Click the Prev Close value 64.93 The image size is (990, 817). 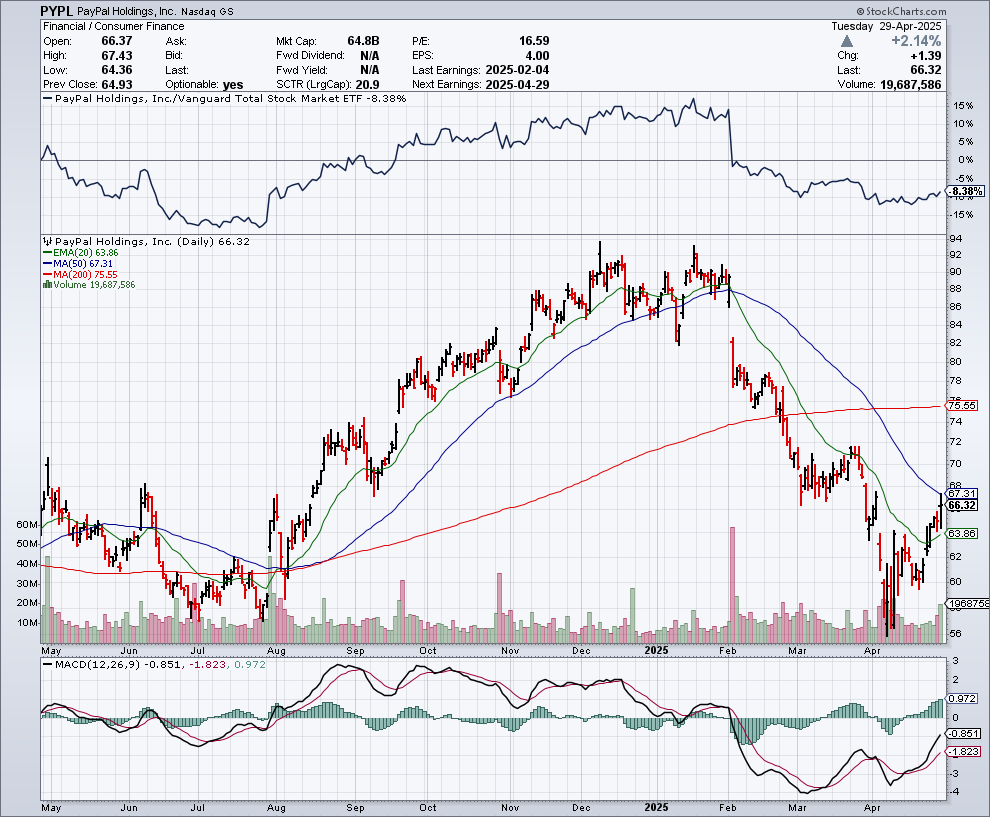[x=117, y=85]
